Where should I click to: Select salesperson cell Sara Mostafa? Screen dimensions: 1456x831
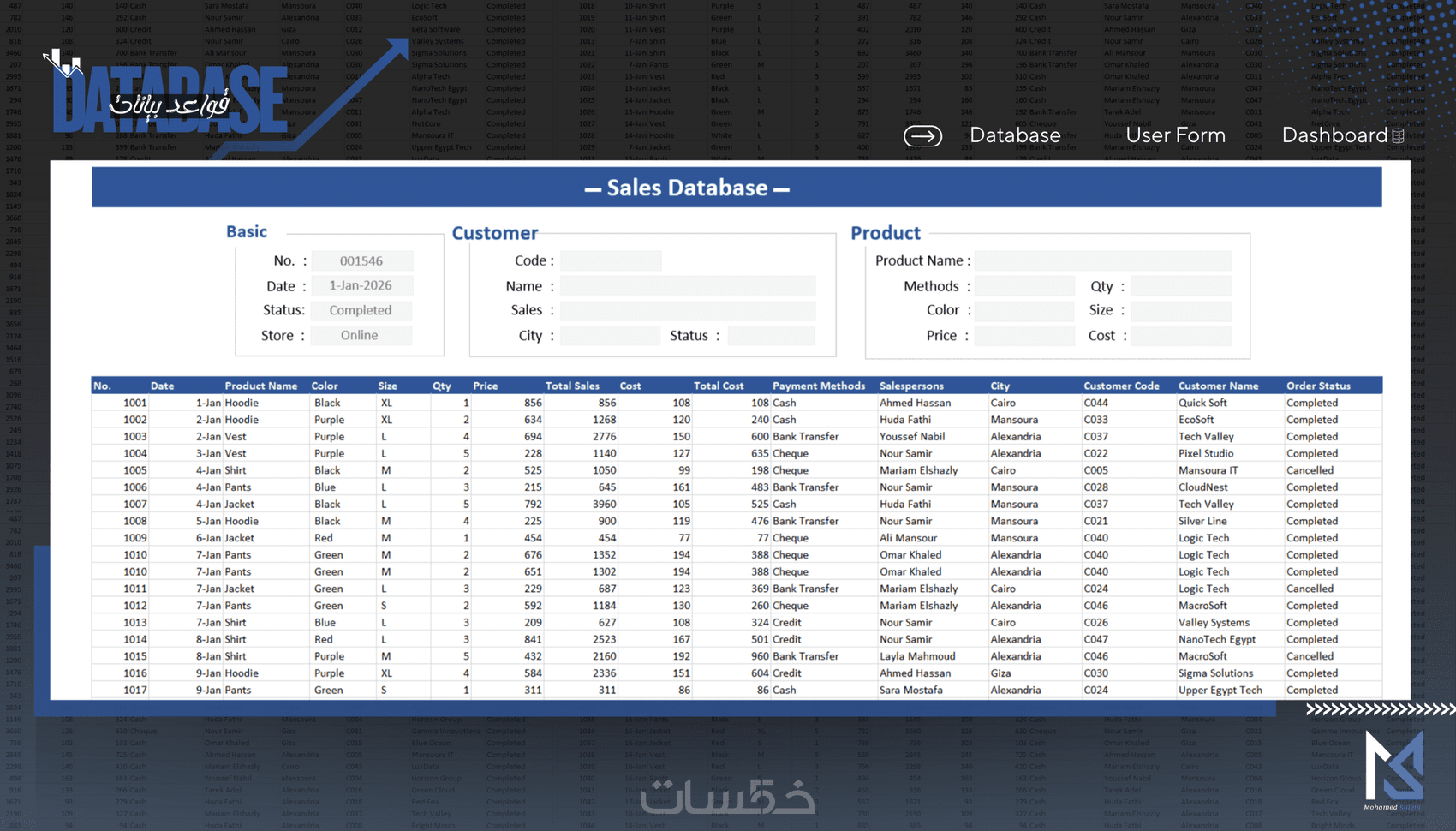pyautogui.click(x=910, y=691)
